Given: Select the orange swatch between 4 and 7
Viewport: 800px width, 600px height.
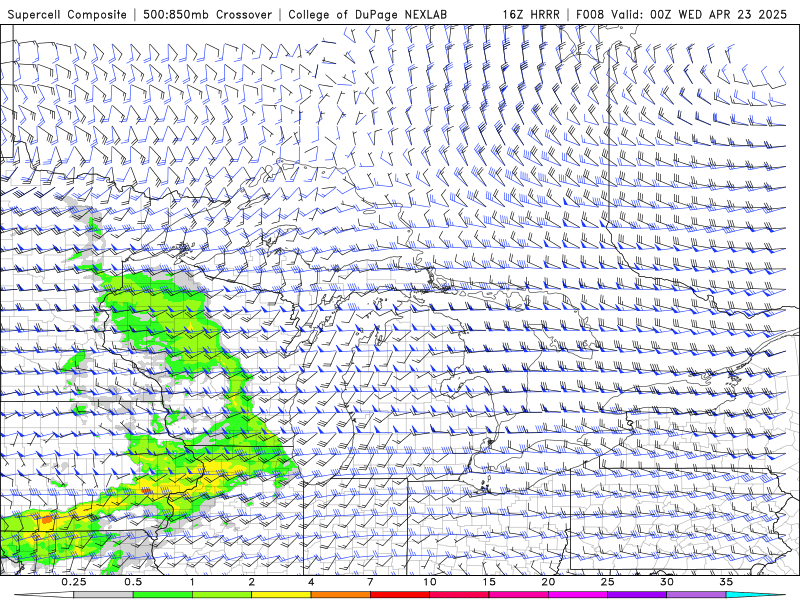Looking at the screenshot, I should [x=340, y=595].
